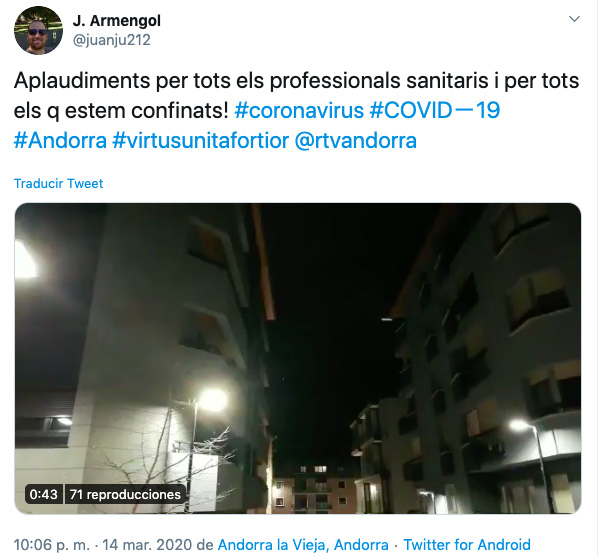
Task: Open Andorra la Vieja, Andorra location
Action: [x=303, y=545]
